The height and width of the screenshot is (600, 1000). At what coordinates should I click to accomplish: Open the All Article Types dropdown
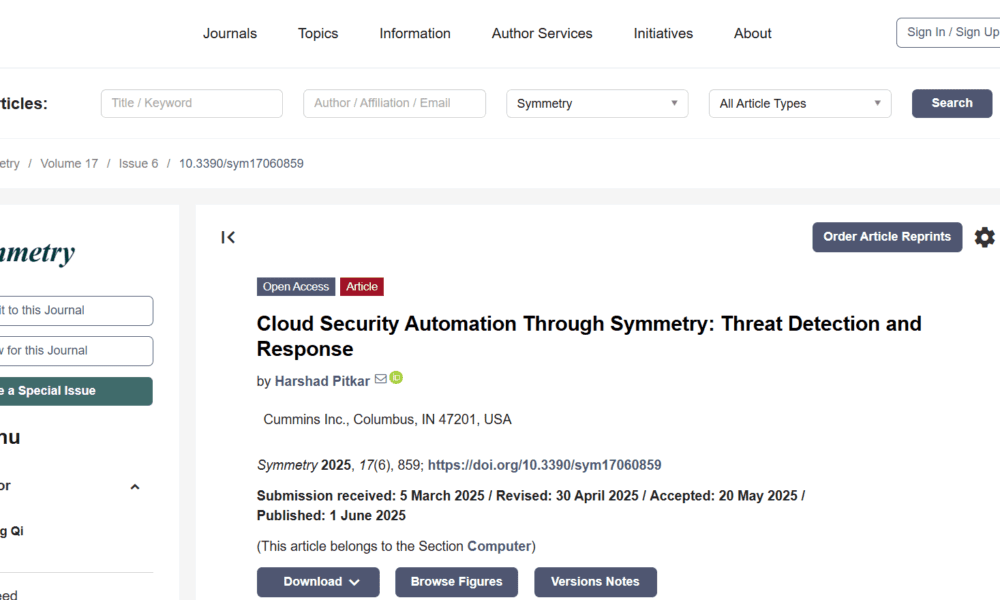[800, 103]
